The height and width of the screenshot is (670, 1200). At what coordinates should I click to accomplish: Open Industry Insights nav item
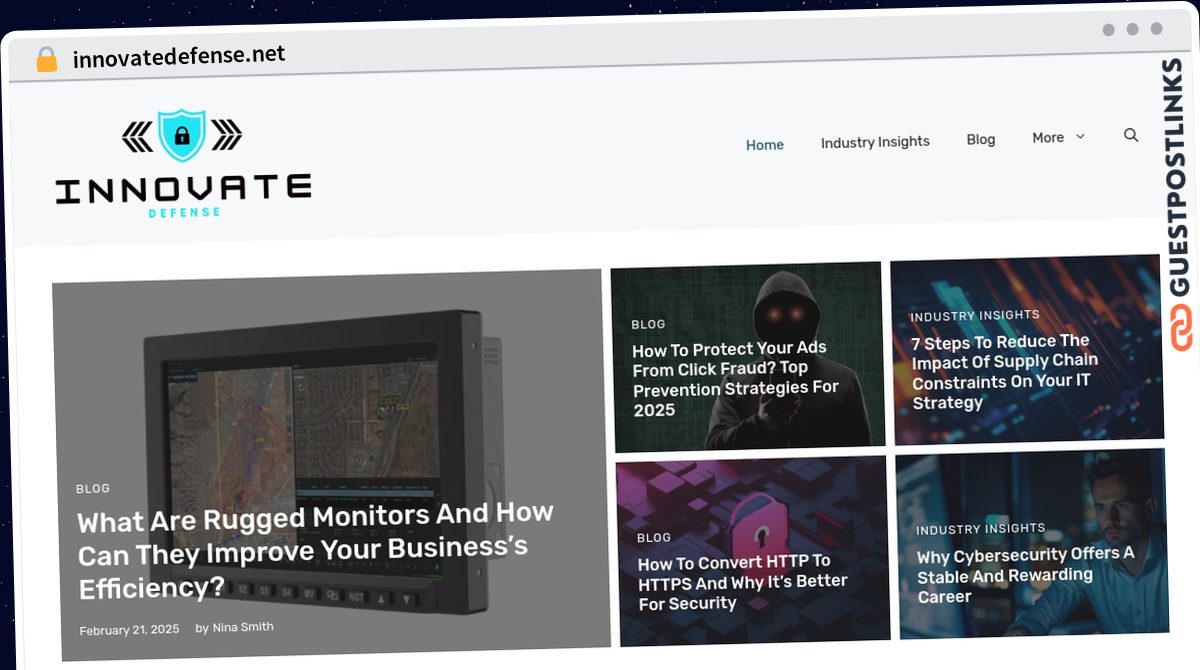coord(875,142)
